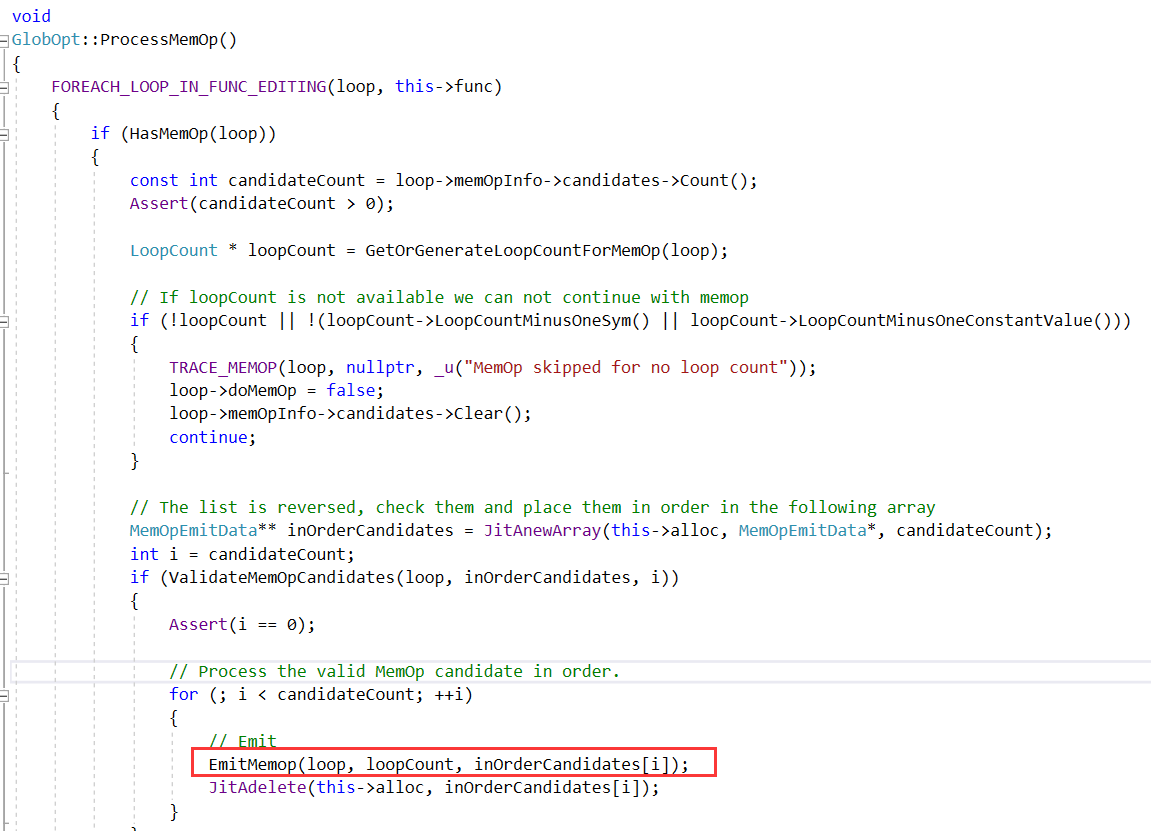This screenshot has height=831, width=1151.
Task: Click the void return type keyword
Action: [31, 17]
